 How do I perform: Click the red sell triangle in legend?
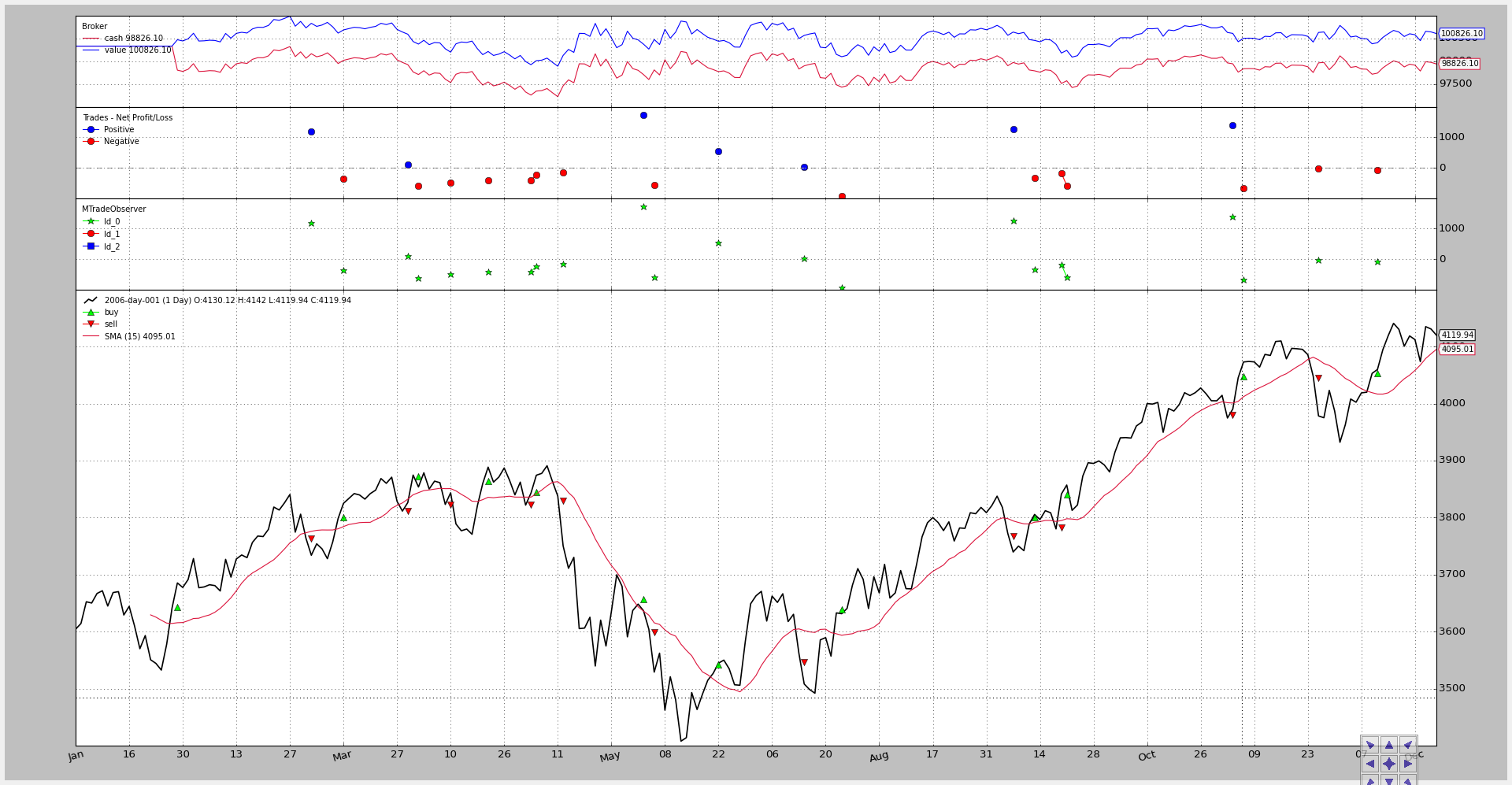click(91, 324)
